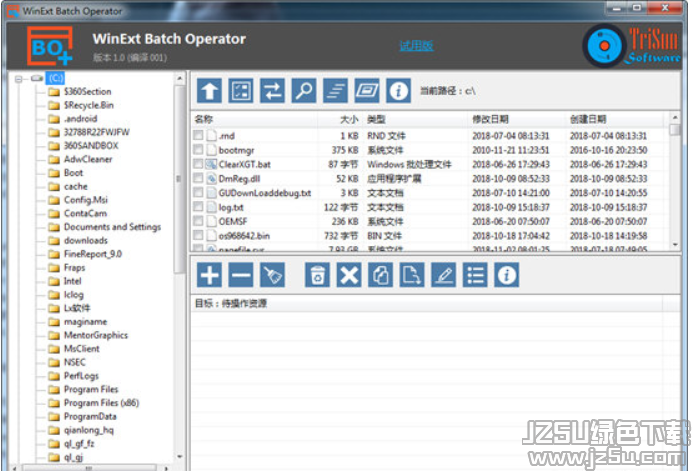Select the $360Section folder

[x=87, y=92]
